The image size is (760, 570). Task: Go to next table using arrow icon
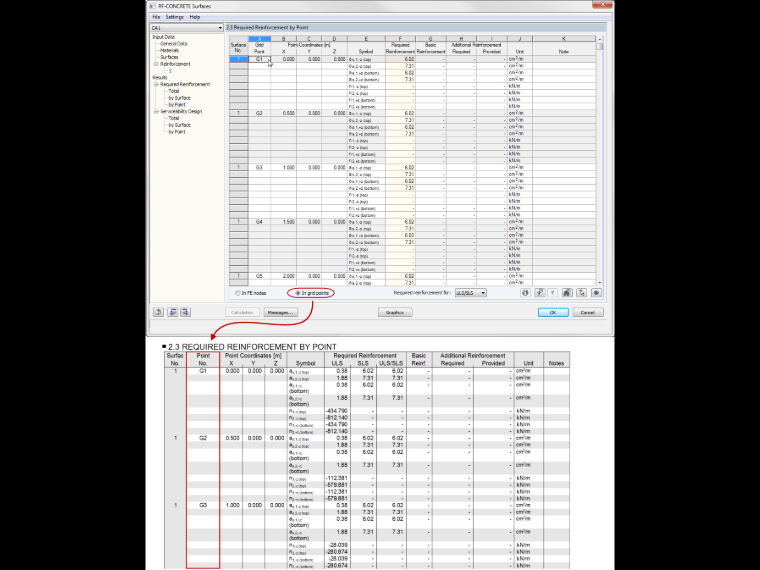(185, 312)
